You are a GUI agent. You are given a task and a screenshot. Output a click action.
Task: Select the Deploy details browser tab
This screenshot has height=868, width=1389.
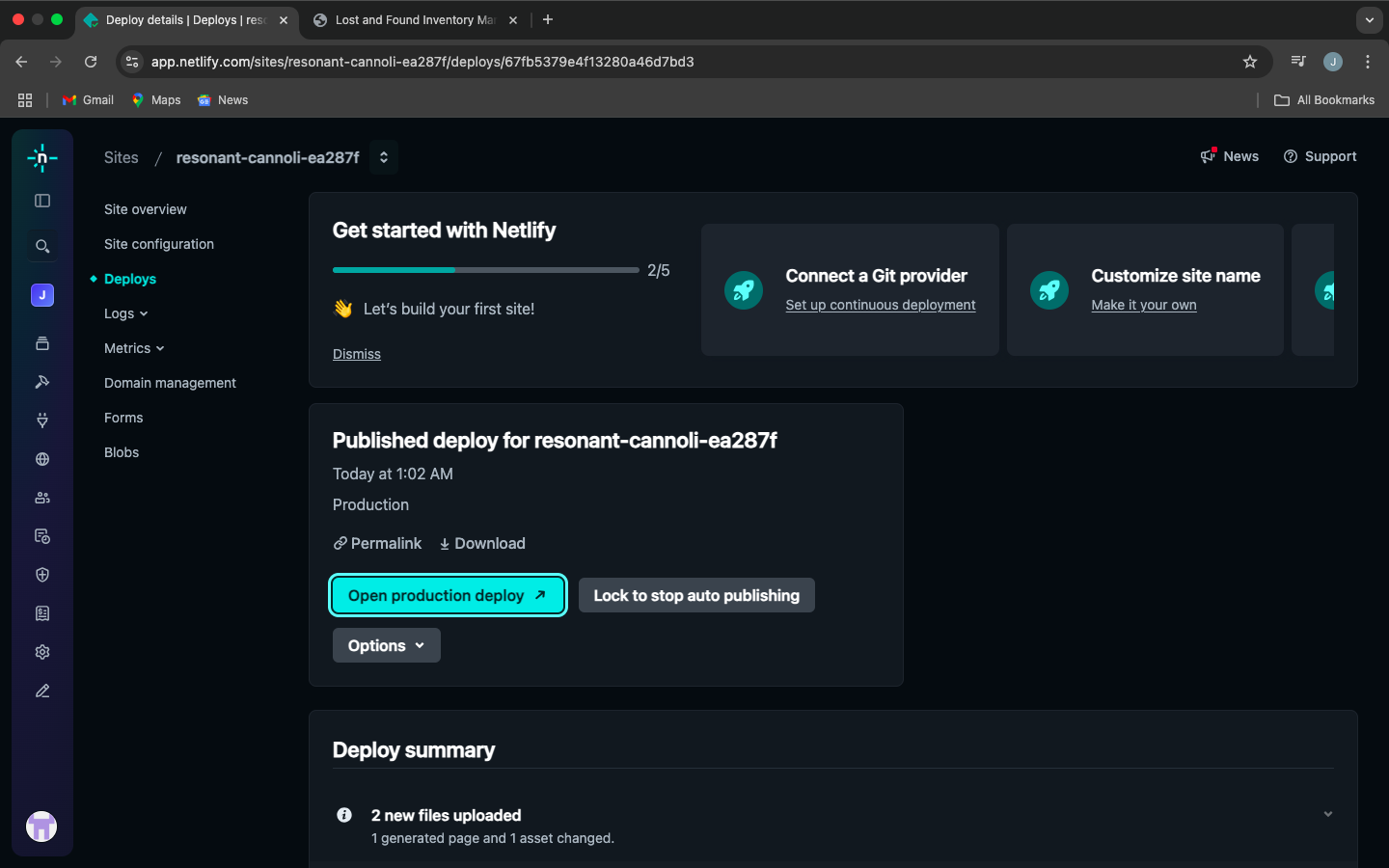pyautogui.click(x=184, y=19)
